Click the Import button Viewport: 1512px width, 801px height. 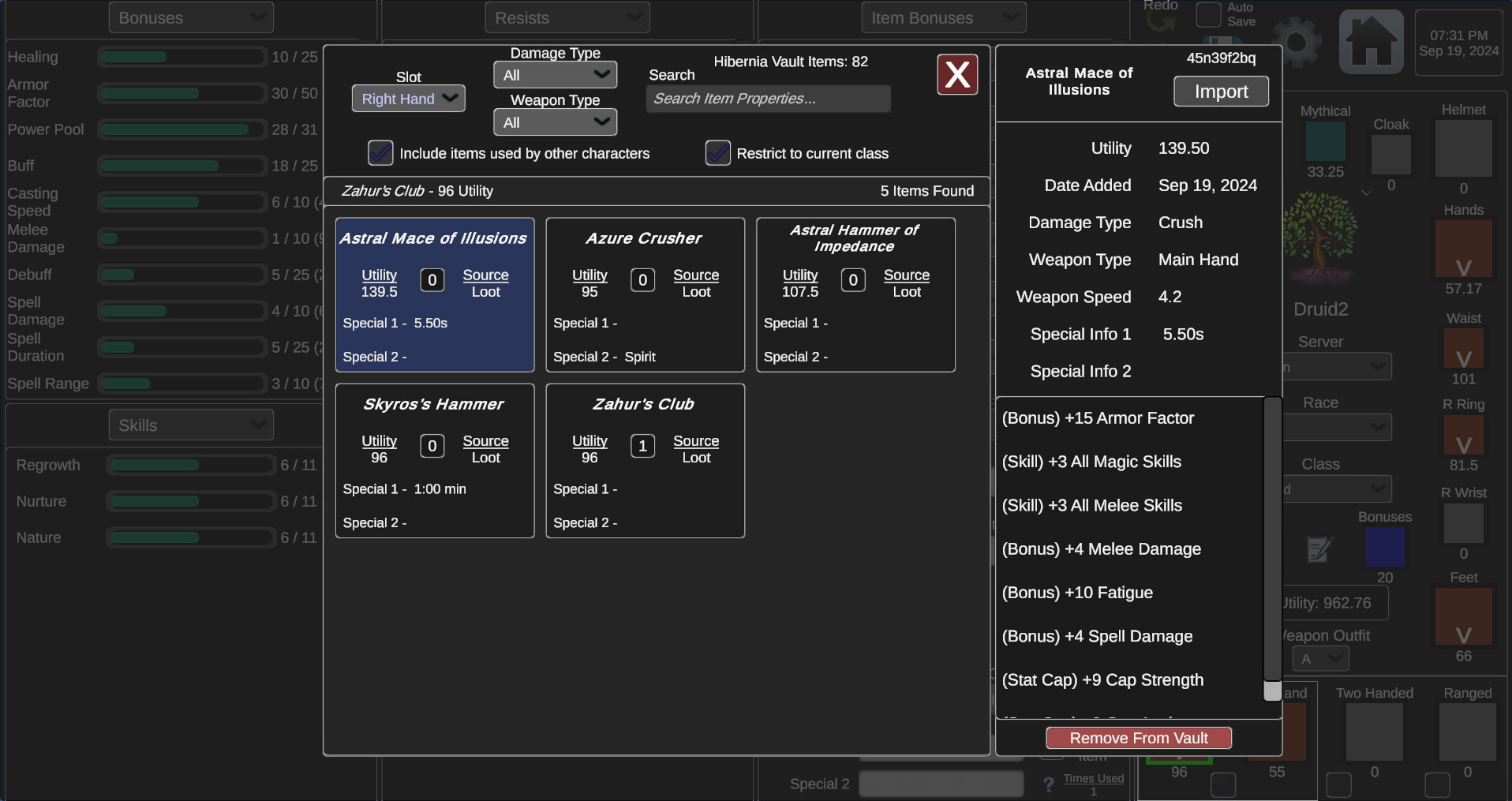tap(1220, 91)
